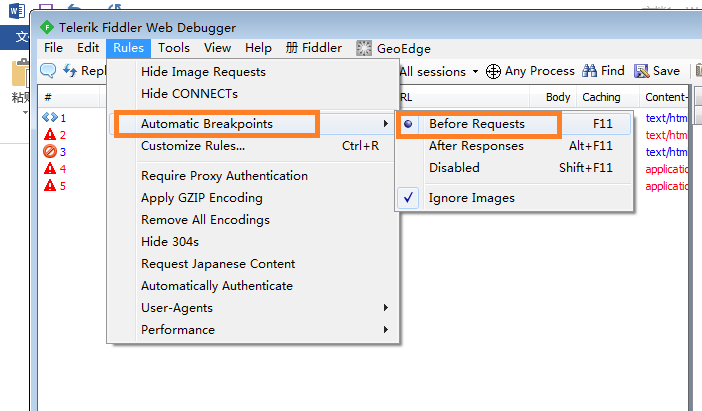702x411 pixels.
Task: Click the Caching column header
Action: pyautogui.click(x=601, y=97)
